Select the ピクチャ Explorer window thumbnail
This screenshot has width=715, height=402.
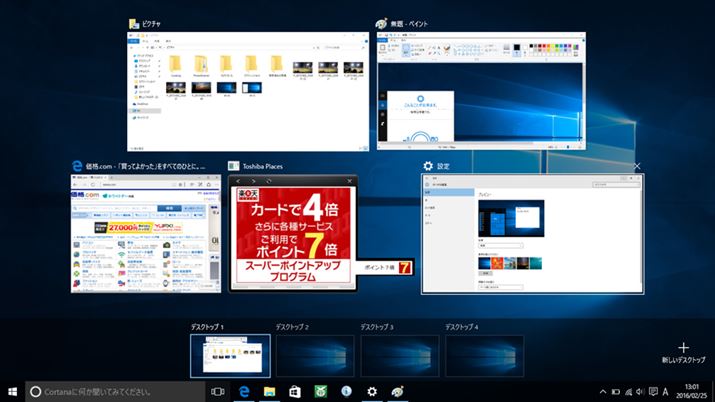248,91
